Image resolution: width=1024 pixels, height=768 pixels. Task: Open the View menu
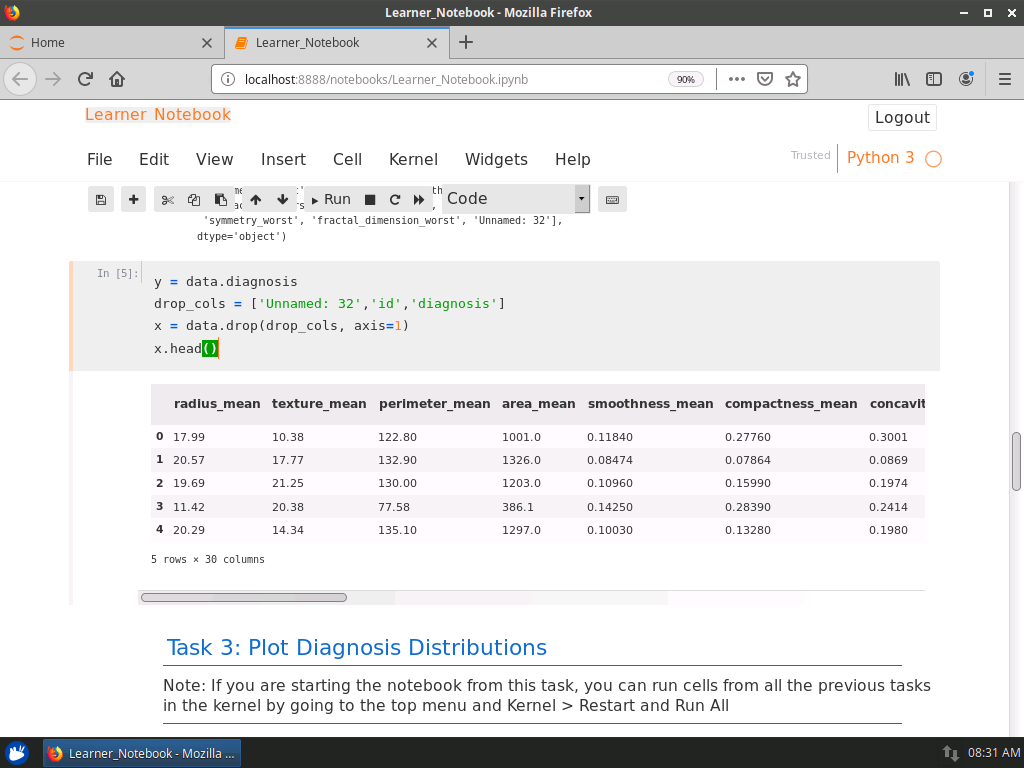coord(214,159)
